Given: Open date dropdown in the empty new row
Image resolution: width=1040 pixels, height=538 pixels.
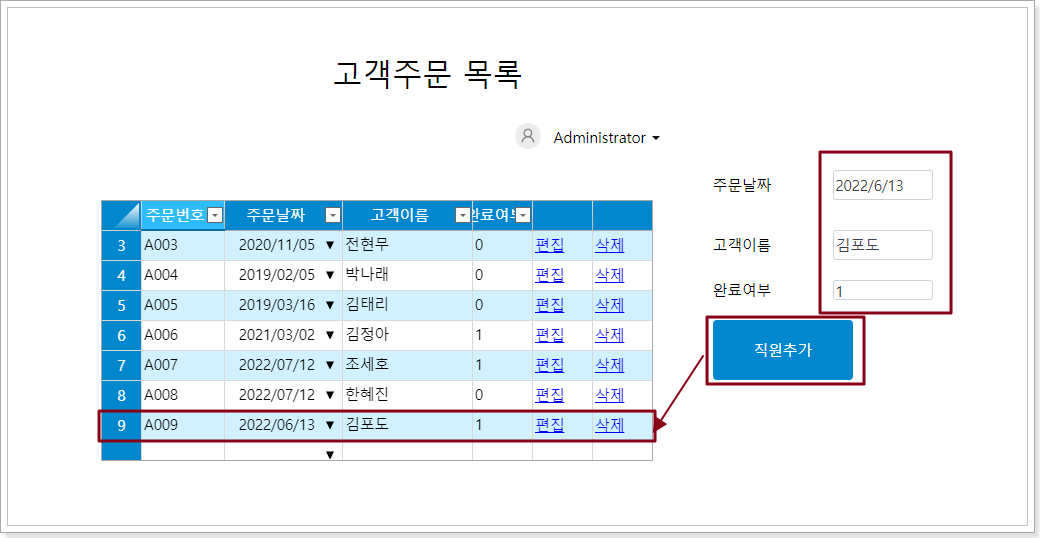Looking at the screenshot, I should (x=330, y=454).
